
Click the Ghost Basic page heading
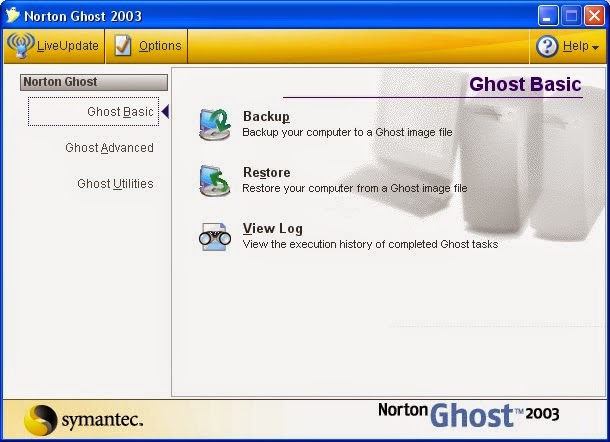[525, 84]
